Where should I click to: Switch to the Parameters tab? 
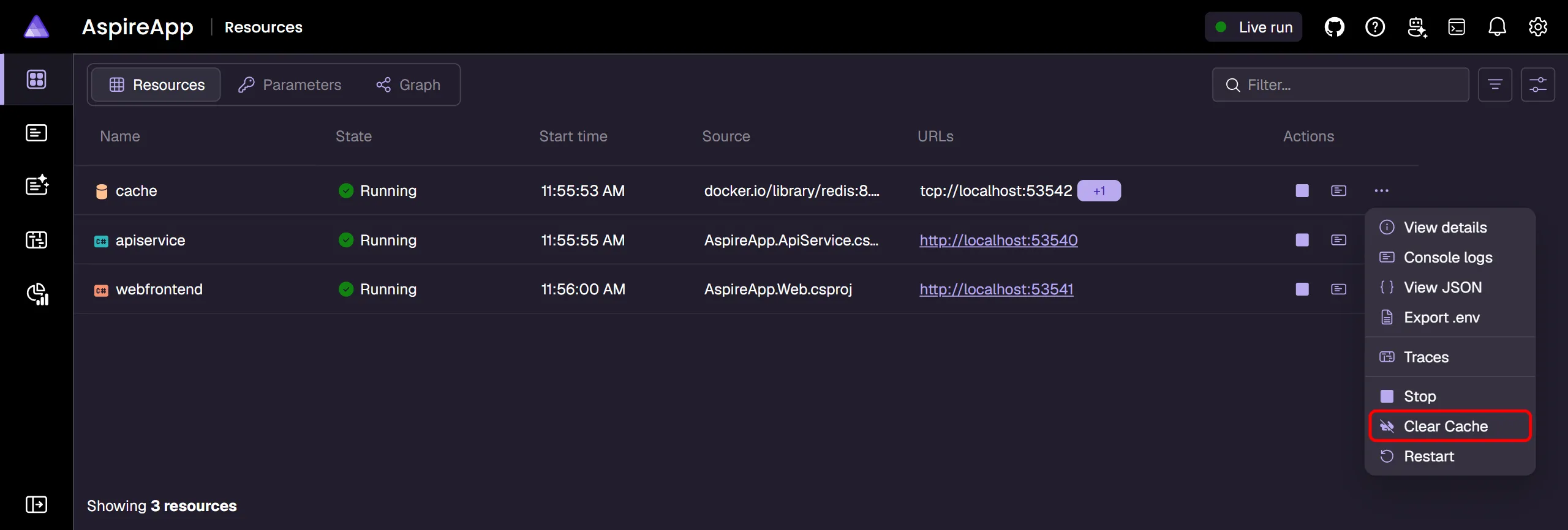click(x=290, y=84)
